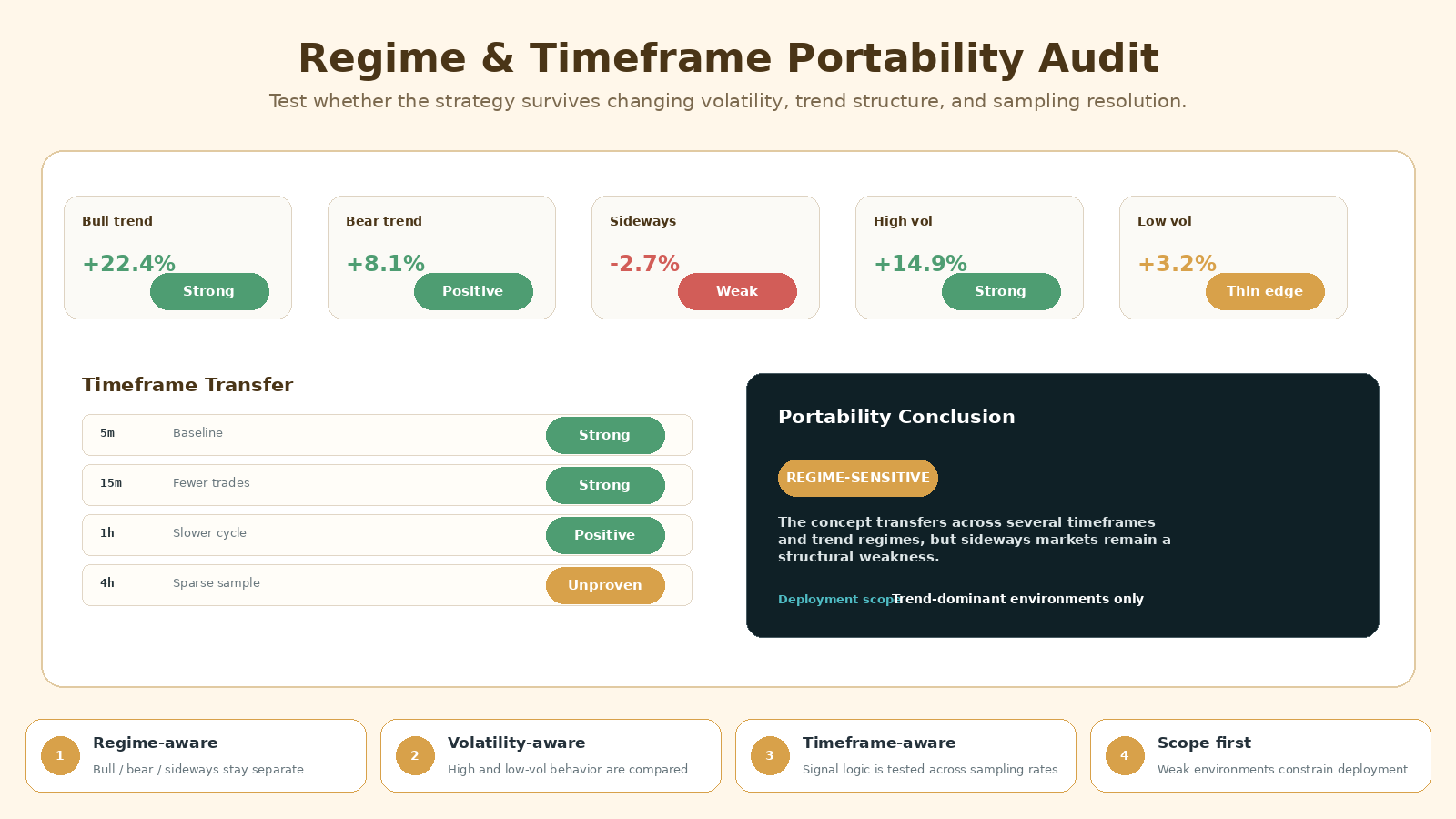The height and width of the screenshot is (819, 1456).
Task: Click the 4h timeframe label
Action: click(x=107, y=583)
